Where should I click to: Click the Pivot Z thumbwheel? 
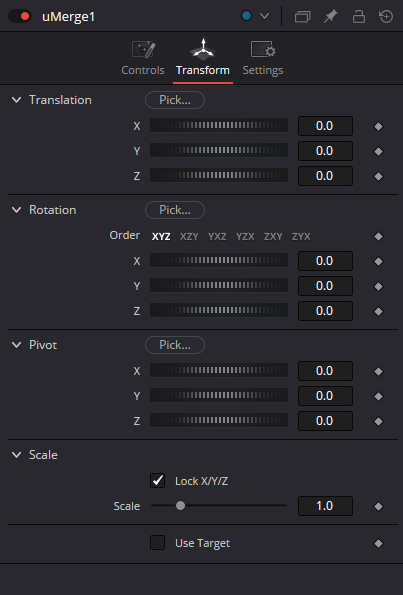(219, 420)
